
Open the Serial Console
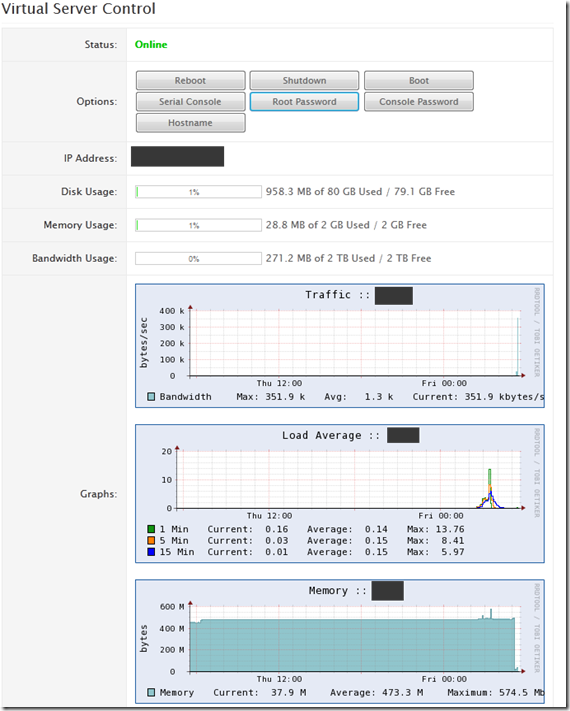(190, 102)
